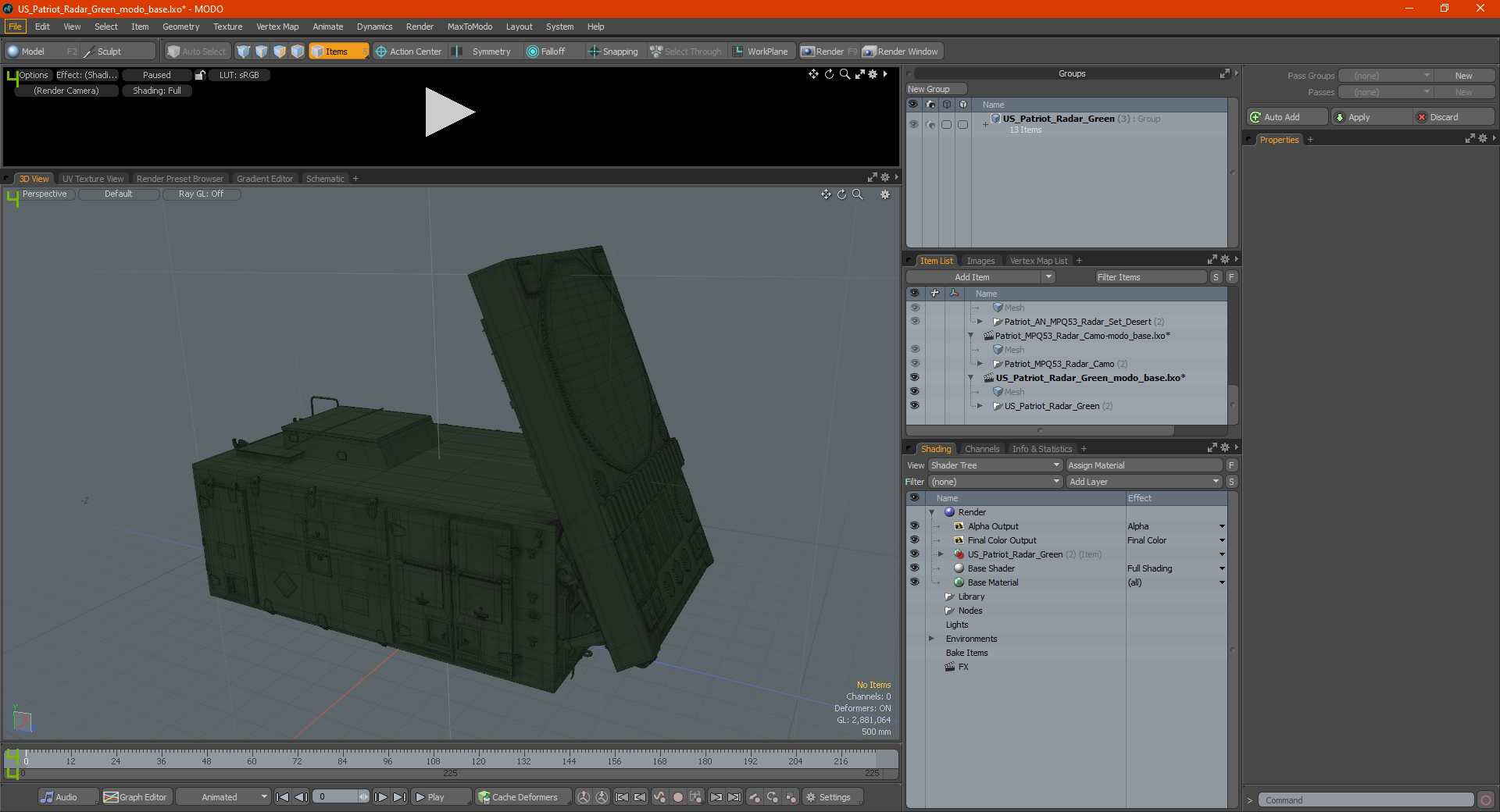1500x812 pixels.
Task: Select Polygons selection mode icon
Action: [x=280, y=52]
